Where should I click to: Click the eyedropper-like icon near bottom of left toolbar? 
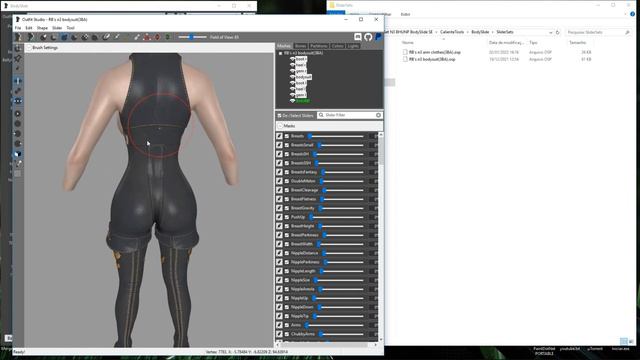[x=18, y=164]
